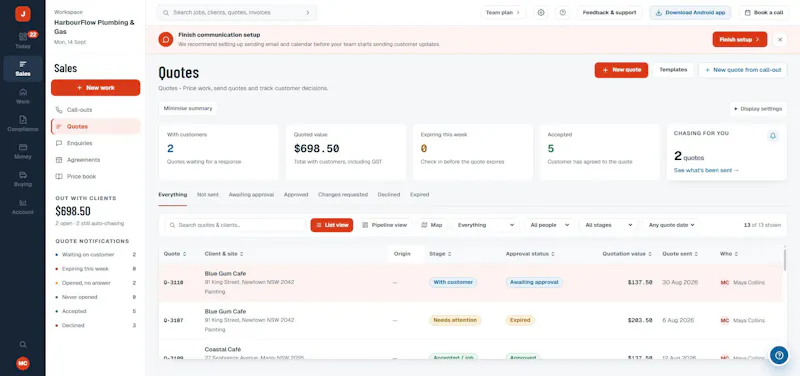Click Minimise summary

click(187, 109)
